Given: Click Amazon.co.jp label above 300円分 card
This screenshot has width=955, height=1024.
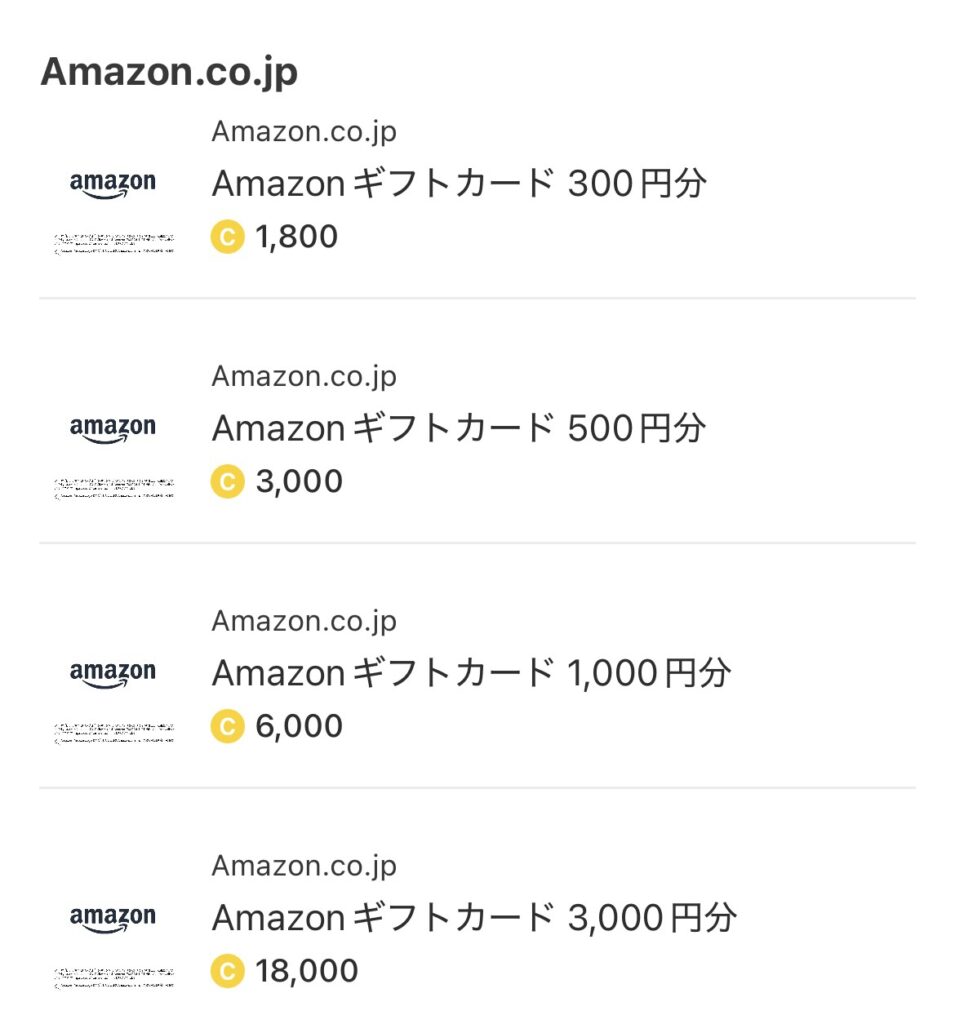Looking at the screenshot, I should click(x=304, y=132).
